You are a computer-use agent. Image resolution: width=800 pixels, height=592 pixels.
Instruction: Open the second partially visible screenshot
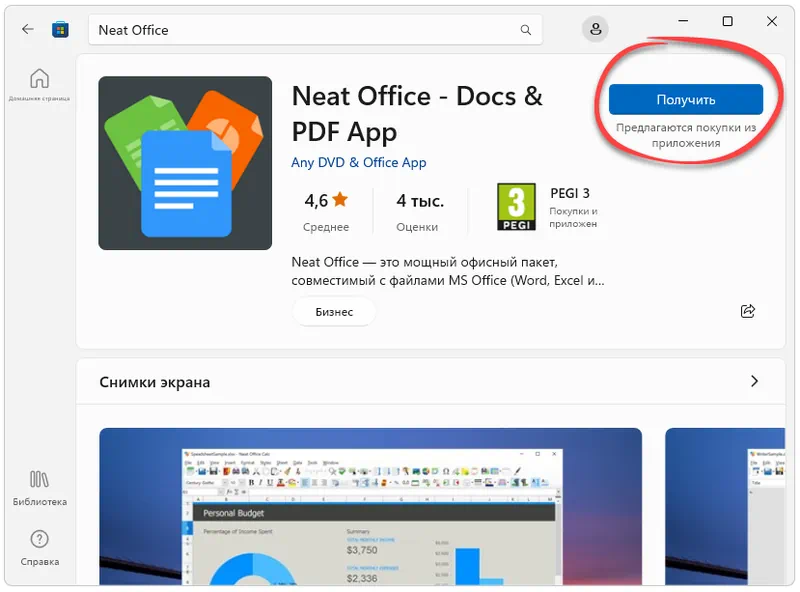coord(725,506)
